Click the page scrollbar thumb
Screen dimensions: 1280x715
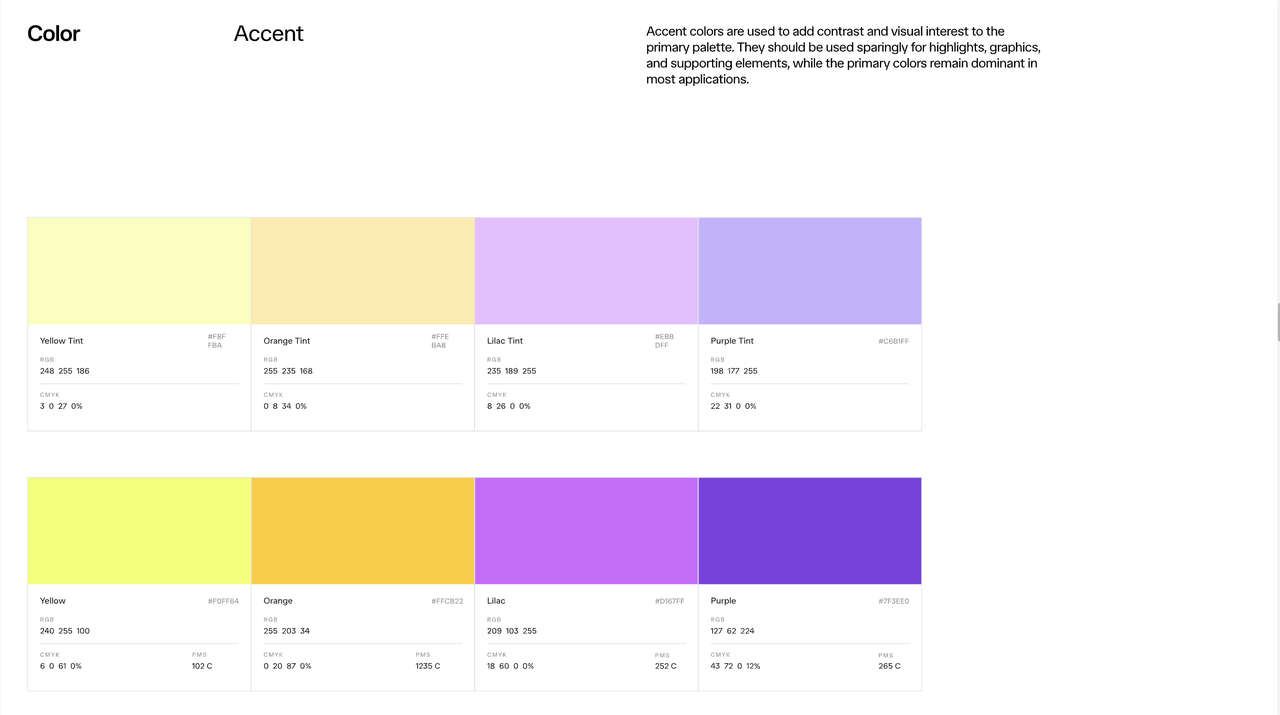pos(1278,322)
